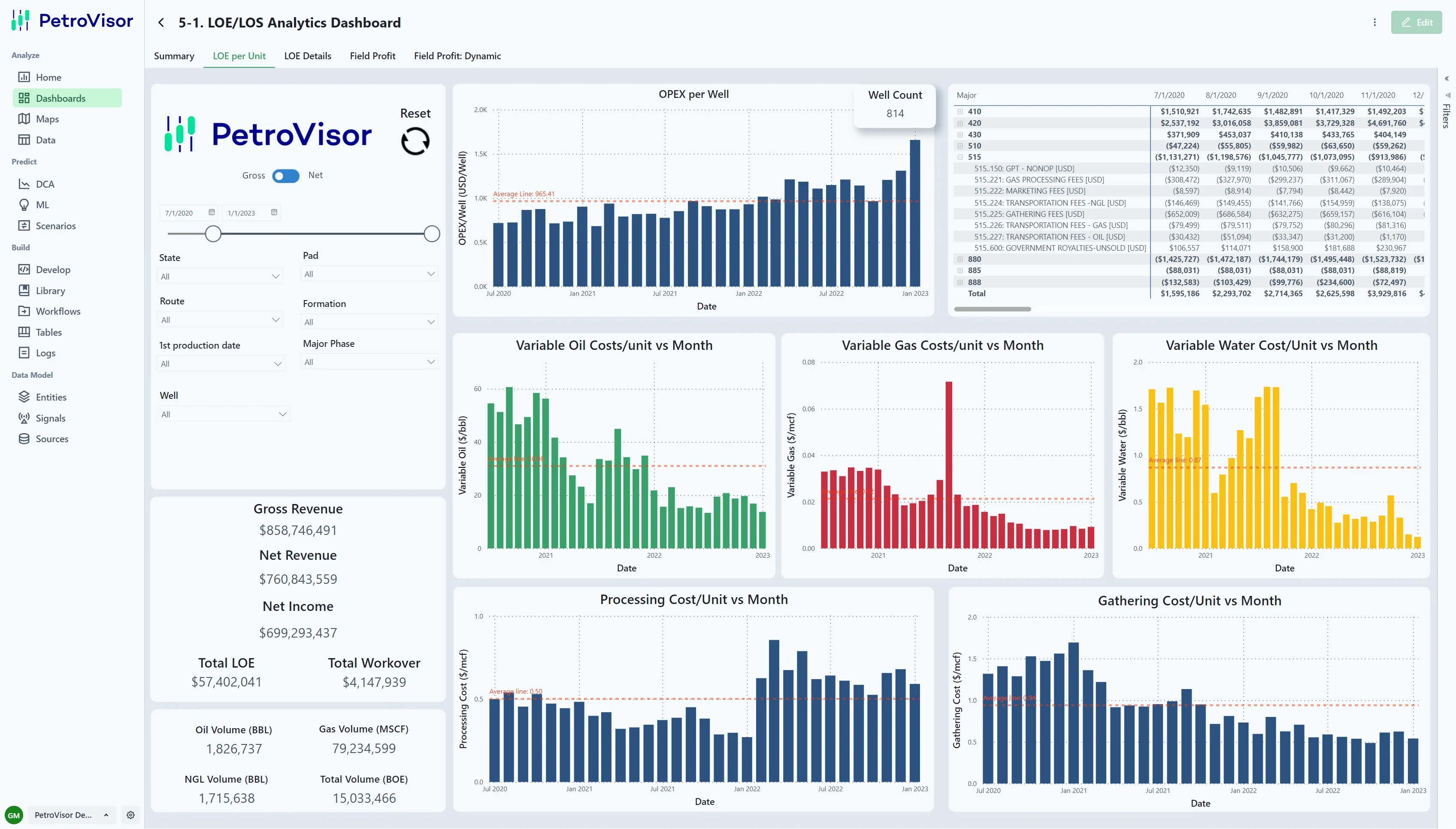
Task: Open the Formation dropdown
Action: [x=369, y=322]
